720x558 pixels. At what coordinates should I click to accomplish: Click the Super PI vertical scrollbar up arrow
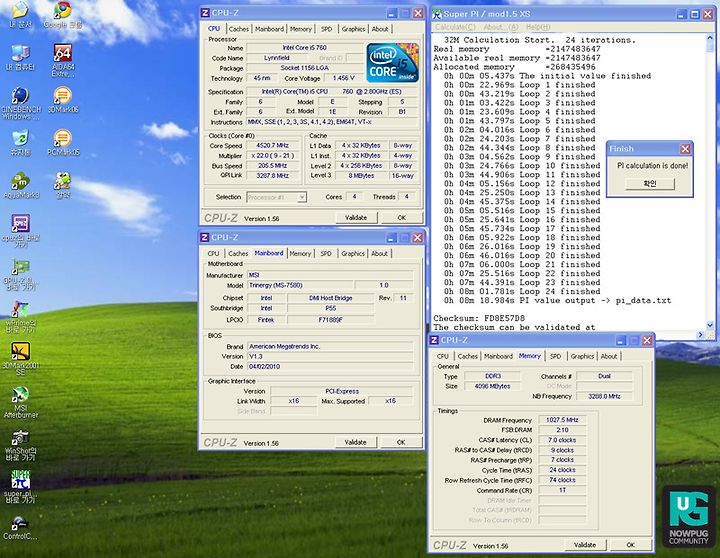(x=710, y=39)
